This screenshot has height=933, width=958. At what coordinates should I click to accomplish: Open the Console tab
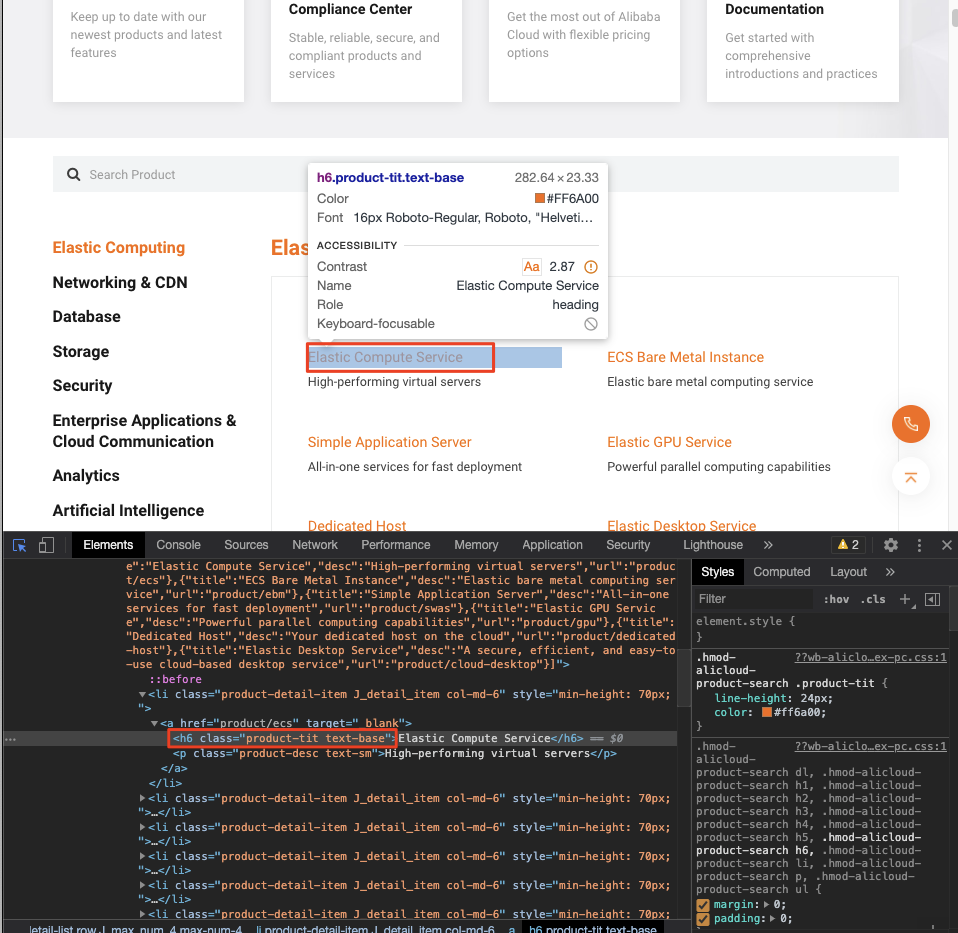(178, 545)
